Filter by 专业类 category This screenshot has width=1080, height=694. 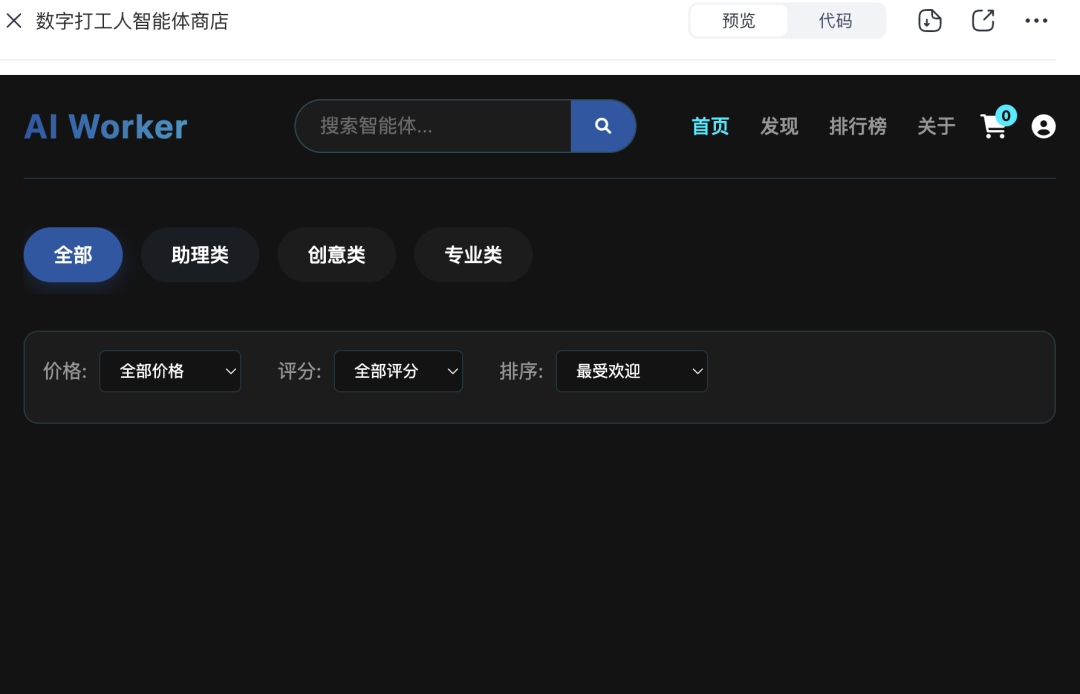pyautogui.click(x=473, y=255)
